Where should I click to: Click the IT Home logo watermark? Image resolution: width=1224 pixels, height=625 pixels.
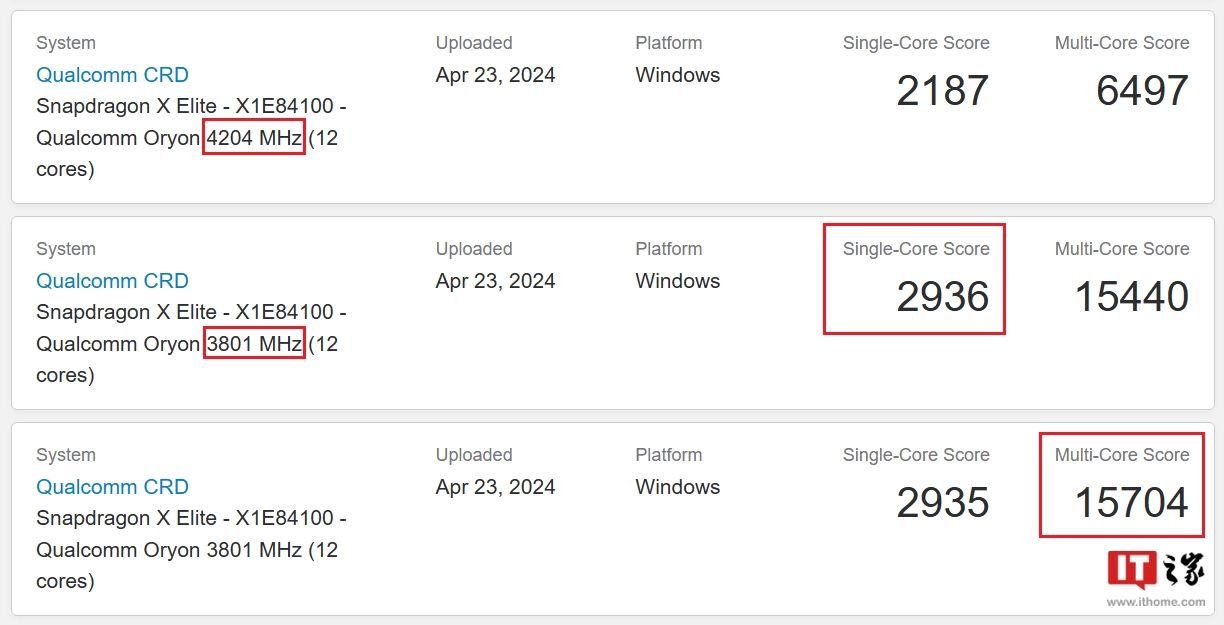1155,569
